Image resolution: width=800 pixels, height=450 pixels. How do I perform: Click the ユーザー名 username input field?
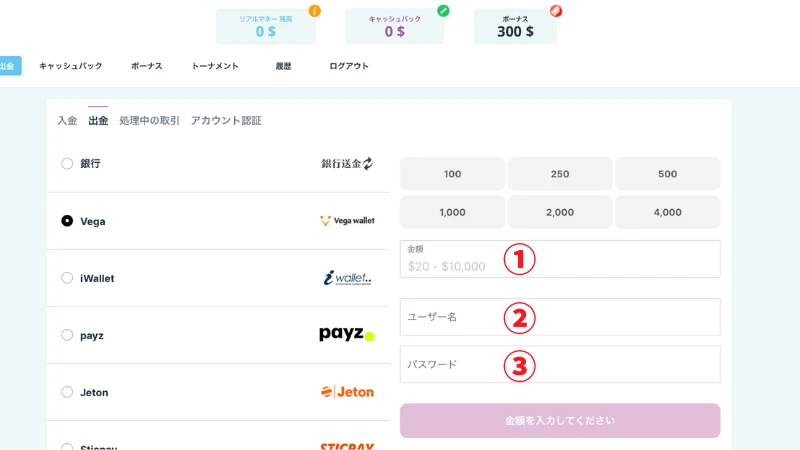[560, 317]
